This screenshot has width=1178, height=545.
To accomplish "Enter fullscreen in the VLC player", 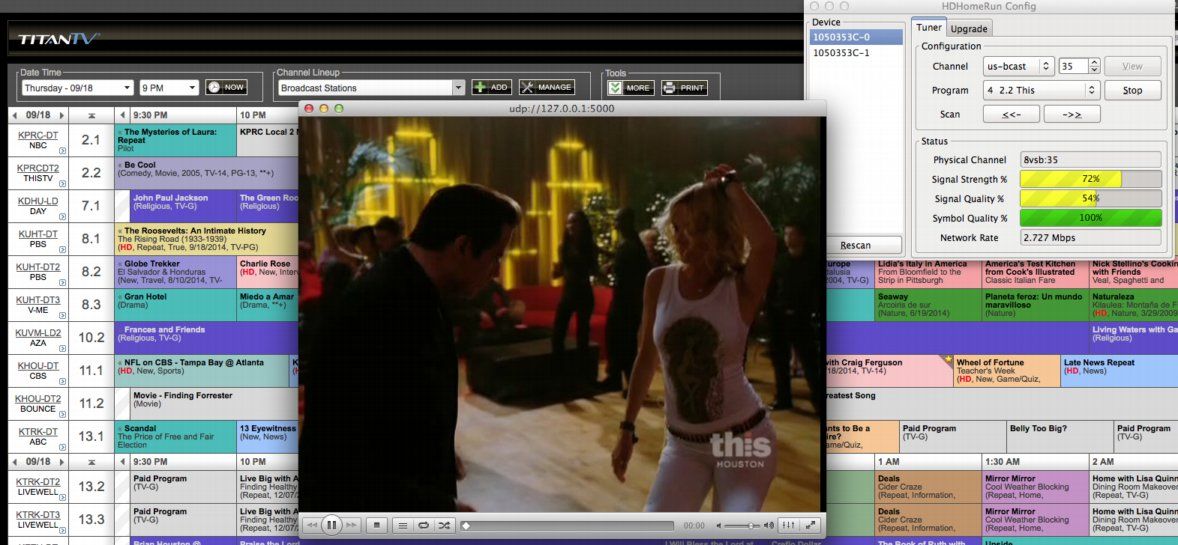I will [x=811, y=525].
